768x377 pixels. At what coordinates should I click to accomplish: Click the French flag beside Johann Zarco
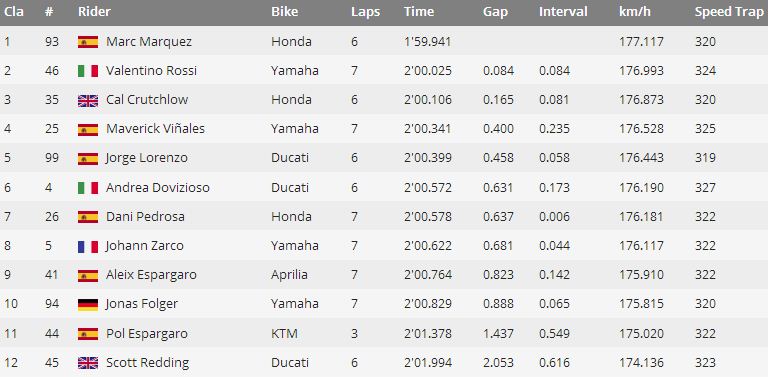click(x=88, y=246)
